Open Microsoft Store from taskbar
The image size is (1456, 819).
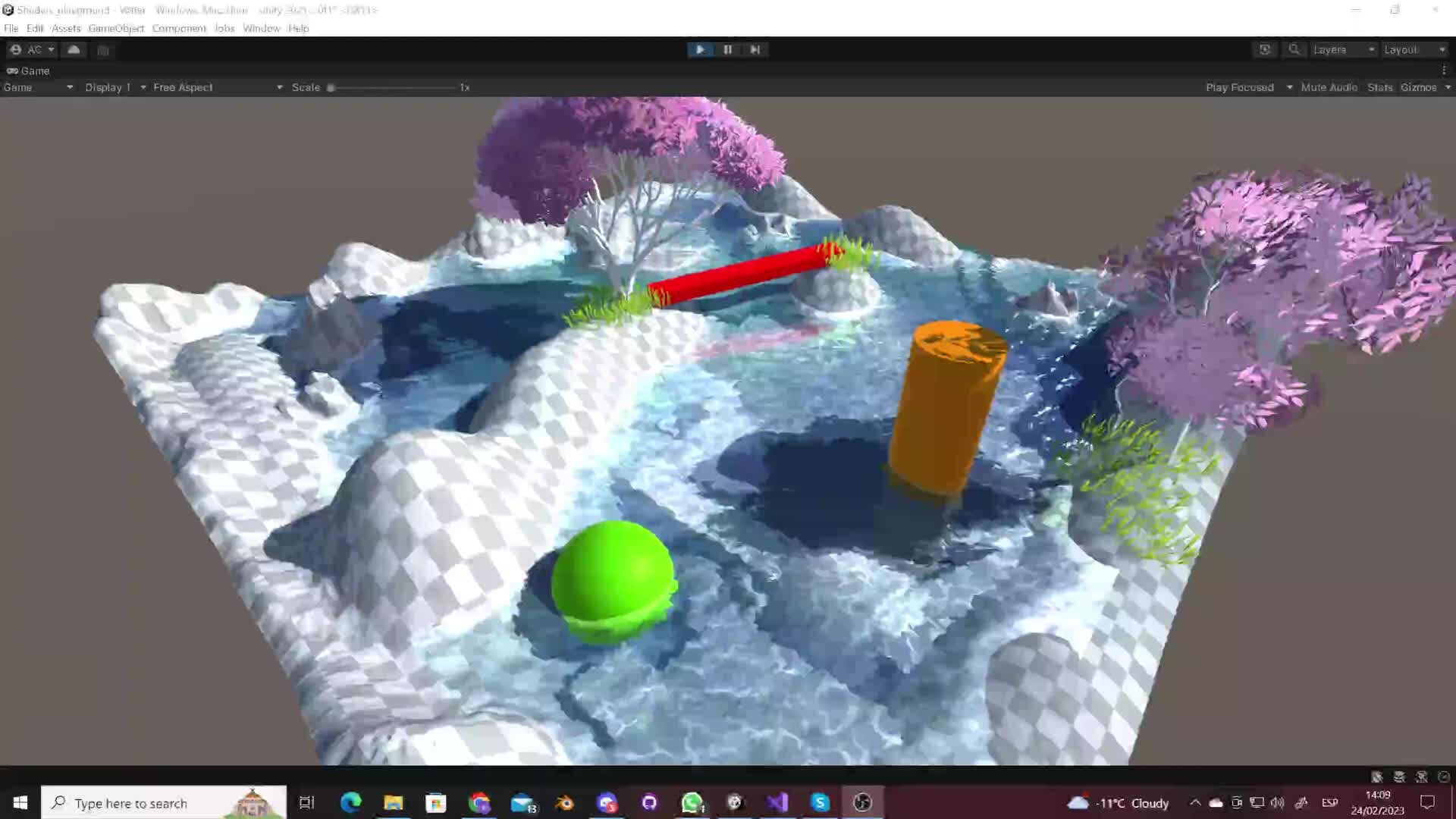[x=435, y=802]
